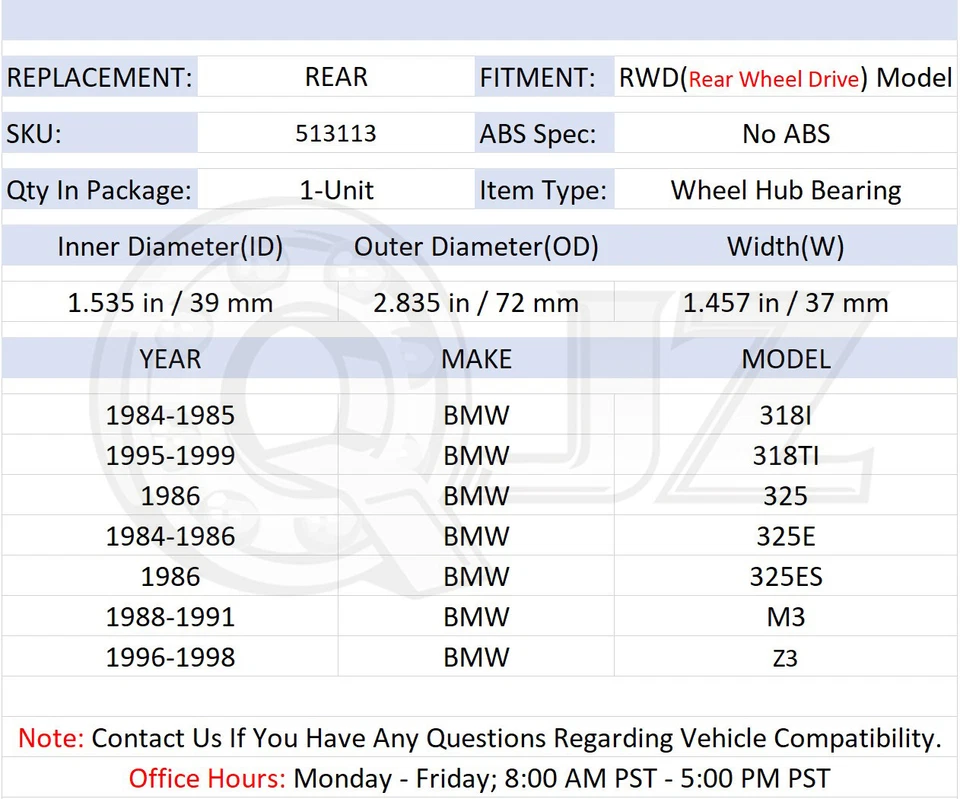Image resolution: width=960 pixels, height=799 pixels.
Task: Select the Contact Us compatibility note sentence
Action: 516,738
